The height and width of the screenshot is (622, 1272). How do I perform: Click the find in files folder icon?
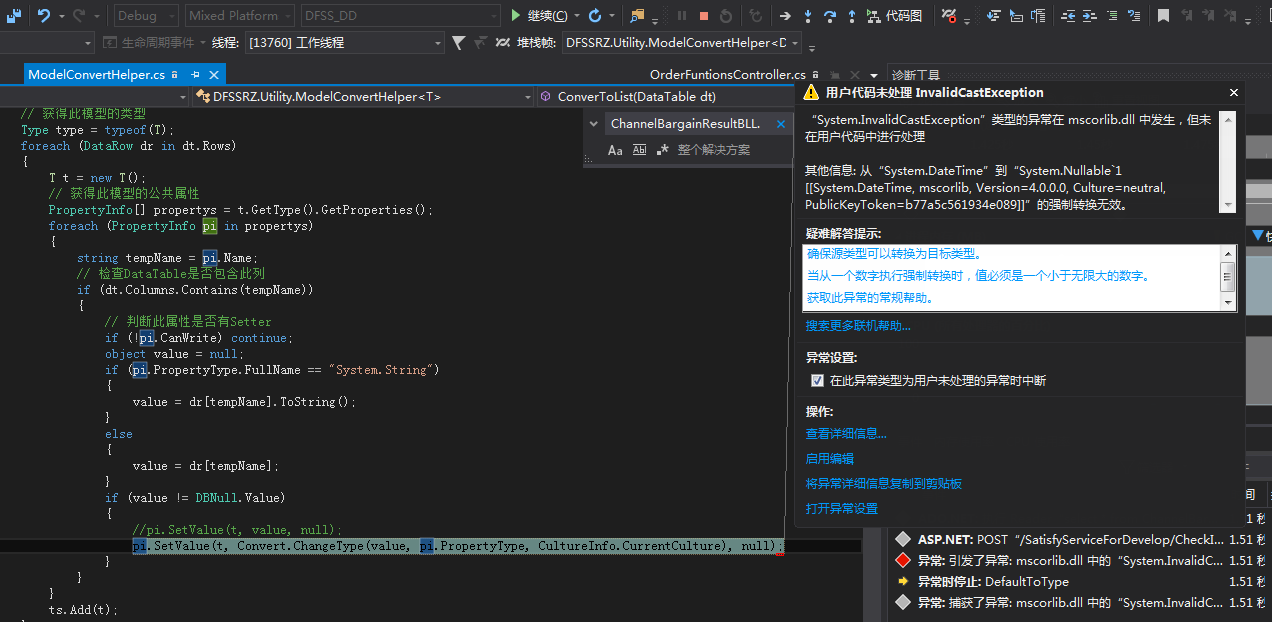coord(637,15)
